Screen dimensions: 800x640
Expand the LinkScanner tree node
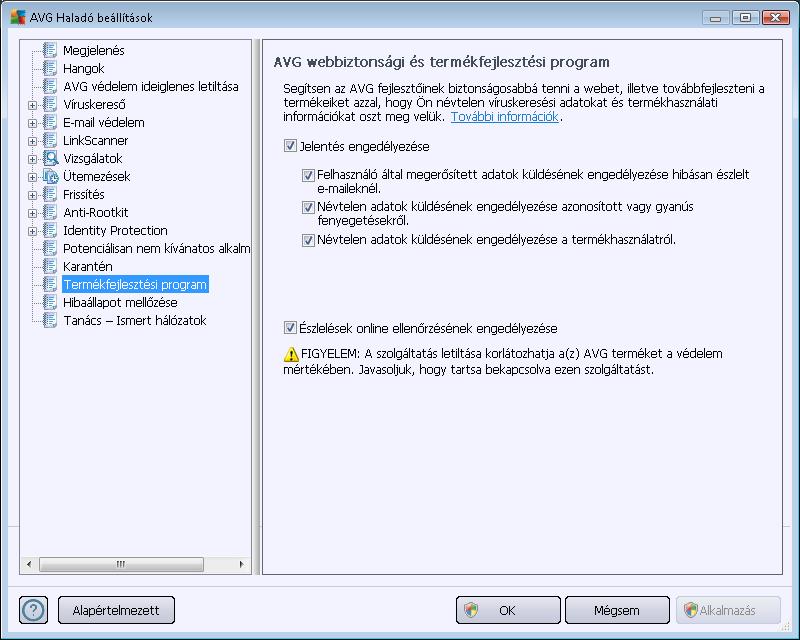32,141
